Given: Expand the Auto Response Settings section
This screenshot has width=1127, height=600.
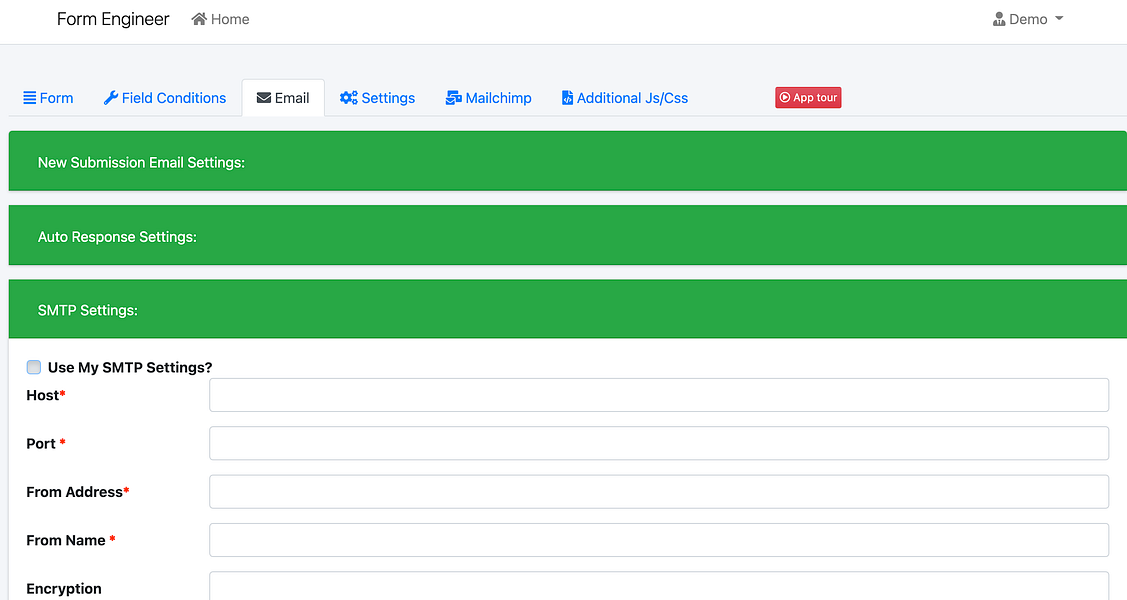Looking at the screenshot, I should pyautogui.click(x=117, y=235).
